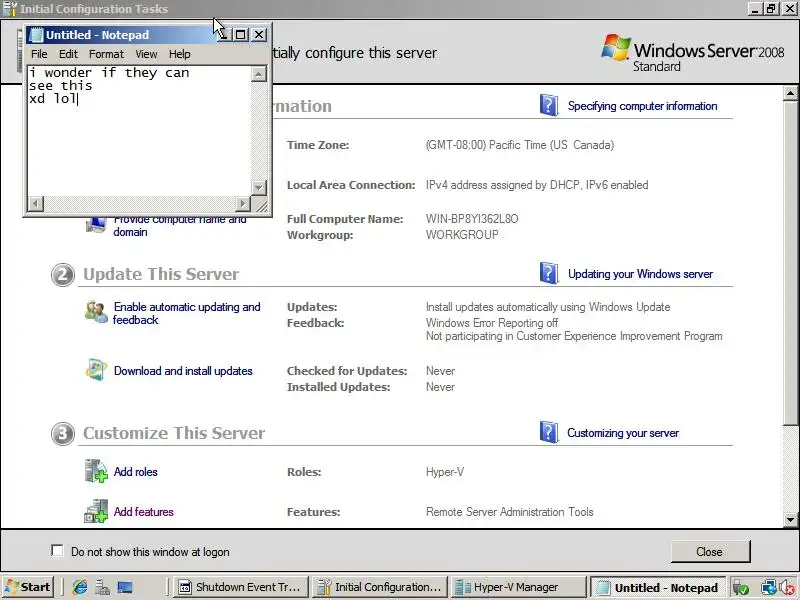Click inside the Notepad text area
This screenshot has width=800, height=600.
point(139,131)
